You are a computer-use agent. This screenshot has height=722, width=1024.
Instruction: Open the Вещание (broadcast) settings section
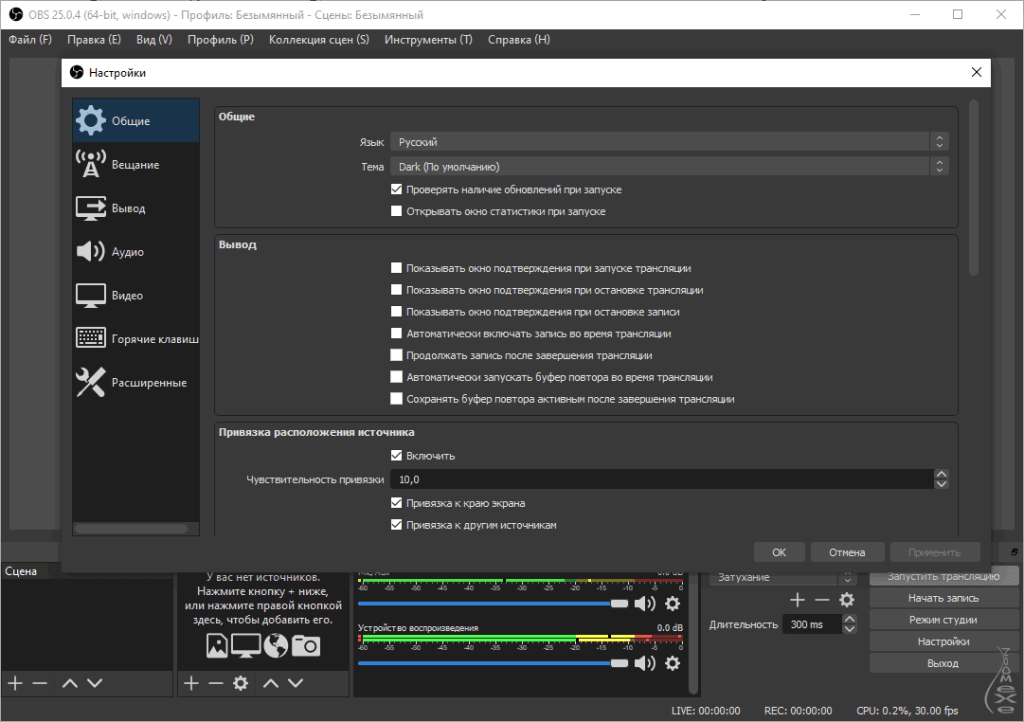(x=134, y=165)
